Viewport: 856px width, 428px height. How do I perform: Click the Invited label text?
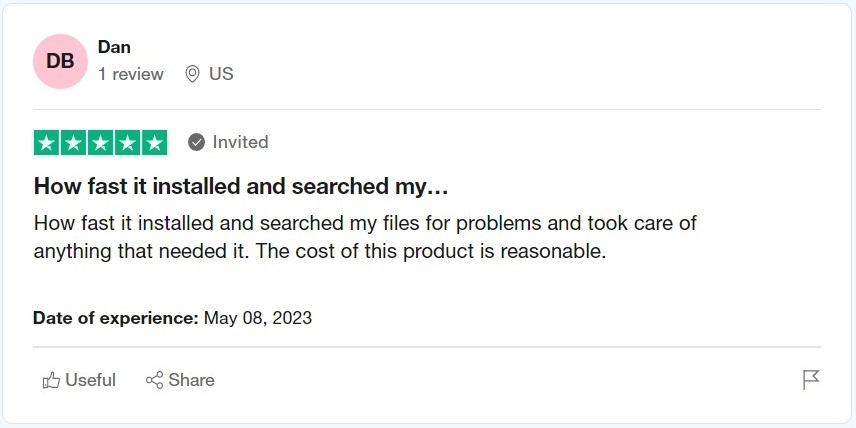[x=240, y=142]
